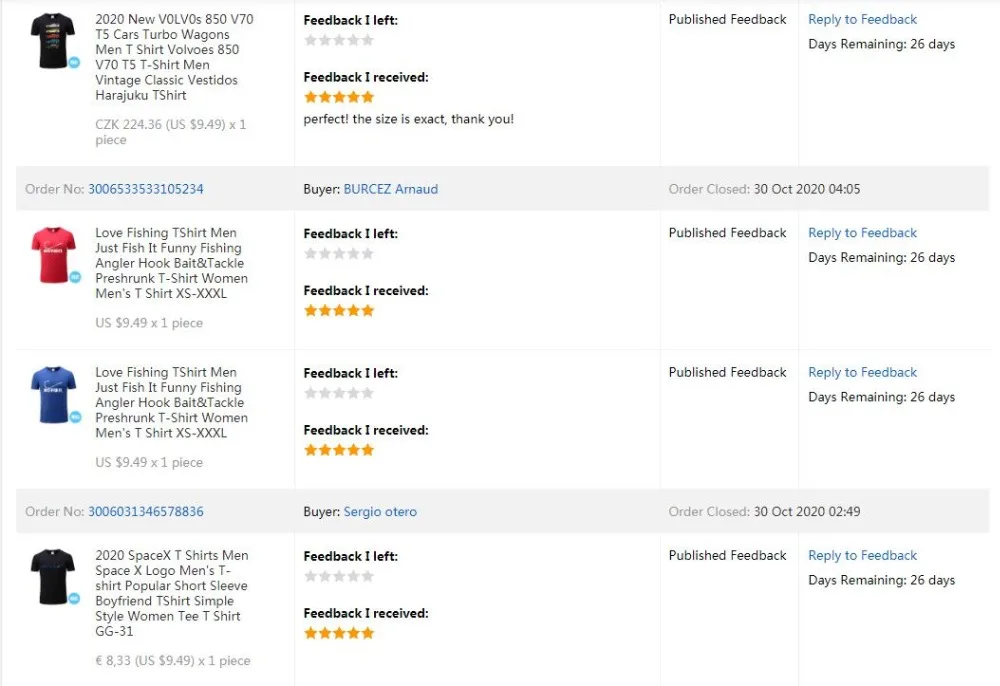Click the empty left-feedback stars for the SpaceX shirt
Screen dimensions: 1000x686
(x=339, y=576)
